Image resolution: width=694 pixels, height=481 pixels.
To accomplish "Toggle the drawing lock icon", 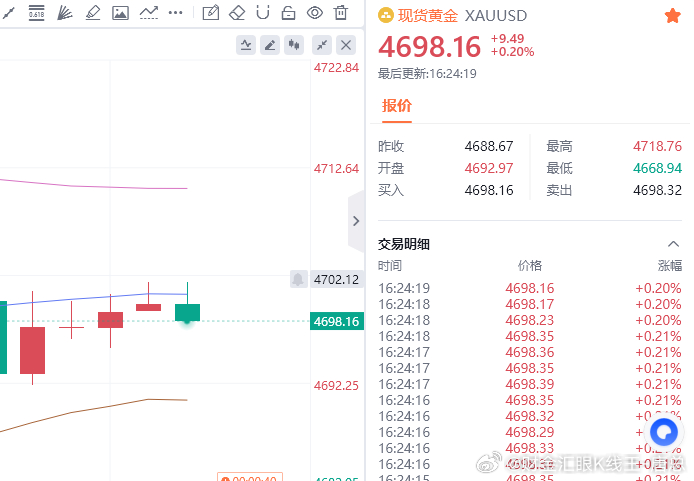I will 289,13.
